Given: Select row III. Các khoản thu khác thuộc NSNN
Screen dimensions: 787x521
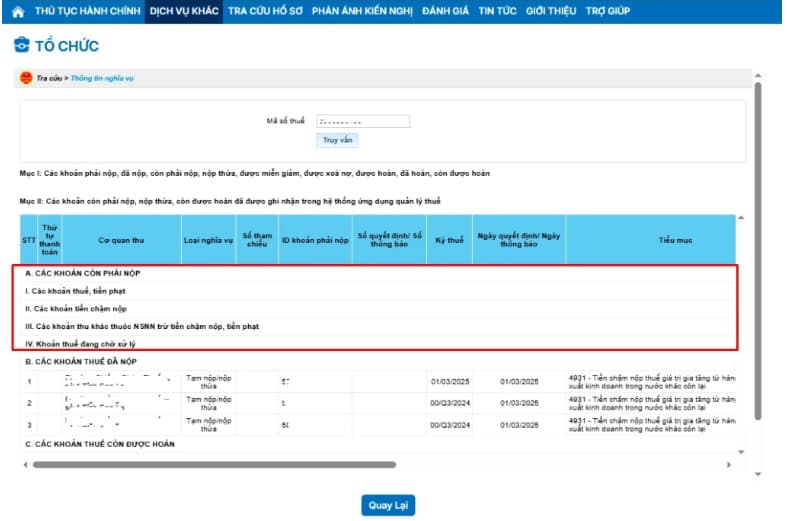Looking at the screenshot, I should (x=377, y=326).
